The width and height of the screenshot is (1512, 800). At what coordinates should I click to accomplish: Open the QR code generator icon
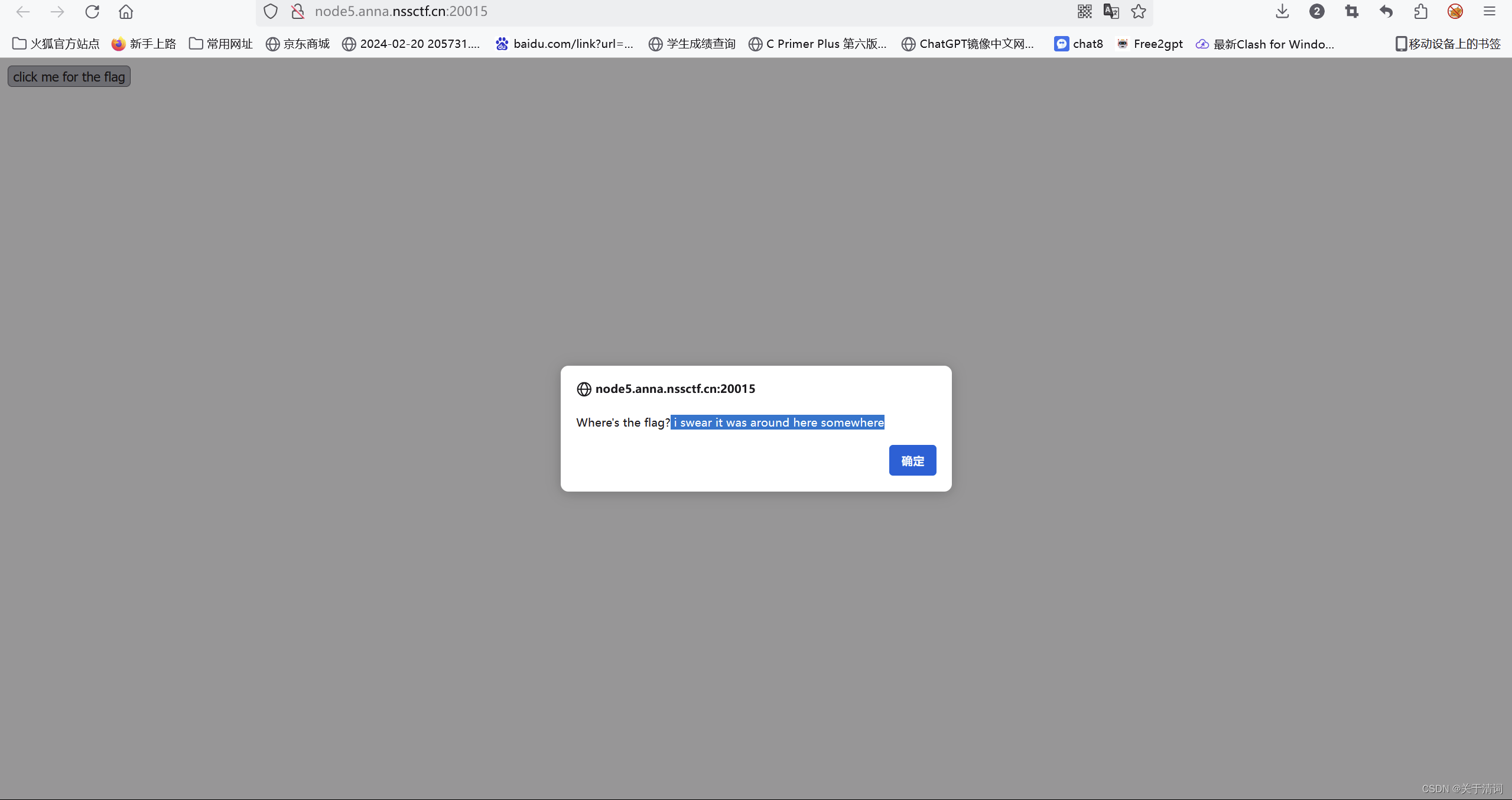(1084, 12)
